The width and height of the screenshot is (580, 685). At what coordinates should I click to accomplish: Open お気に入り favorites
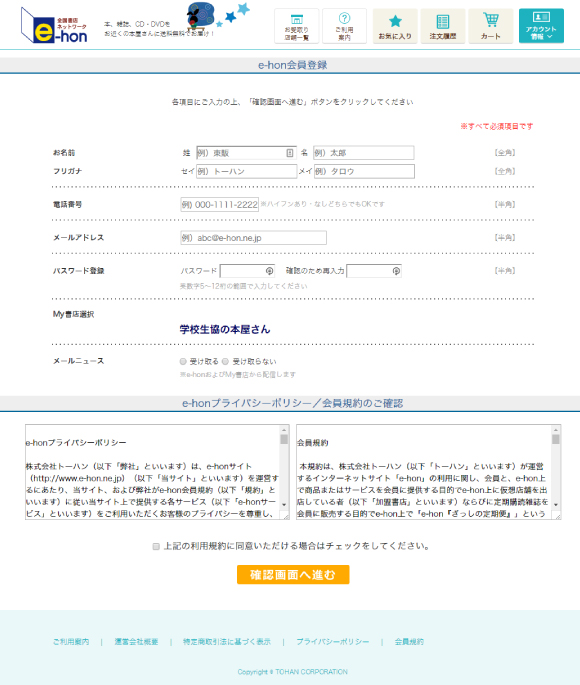tap(395, 26)
